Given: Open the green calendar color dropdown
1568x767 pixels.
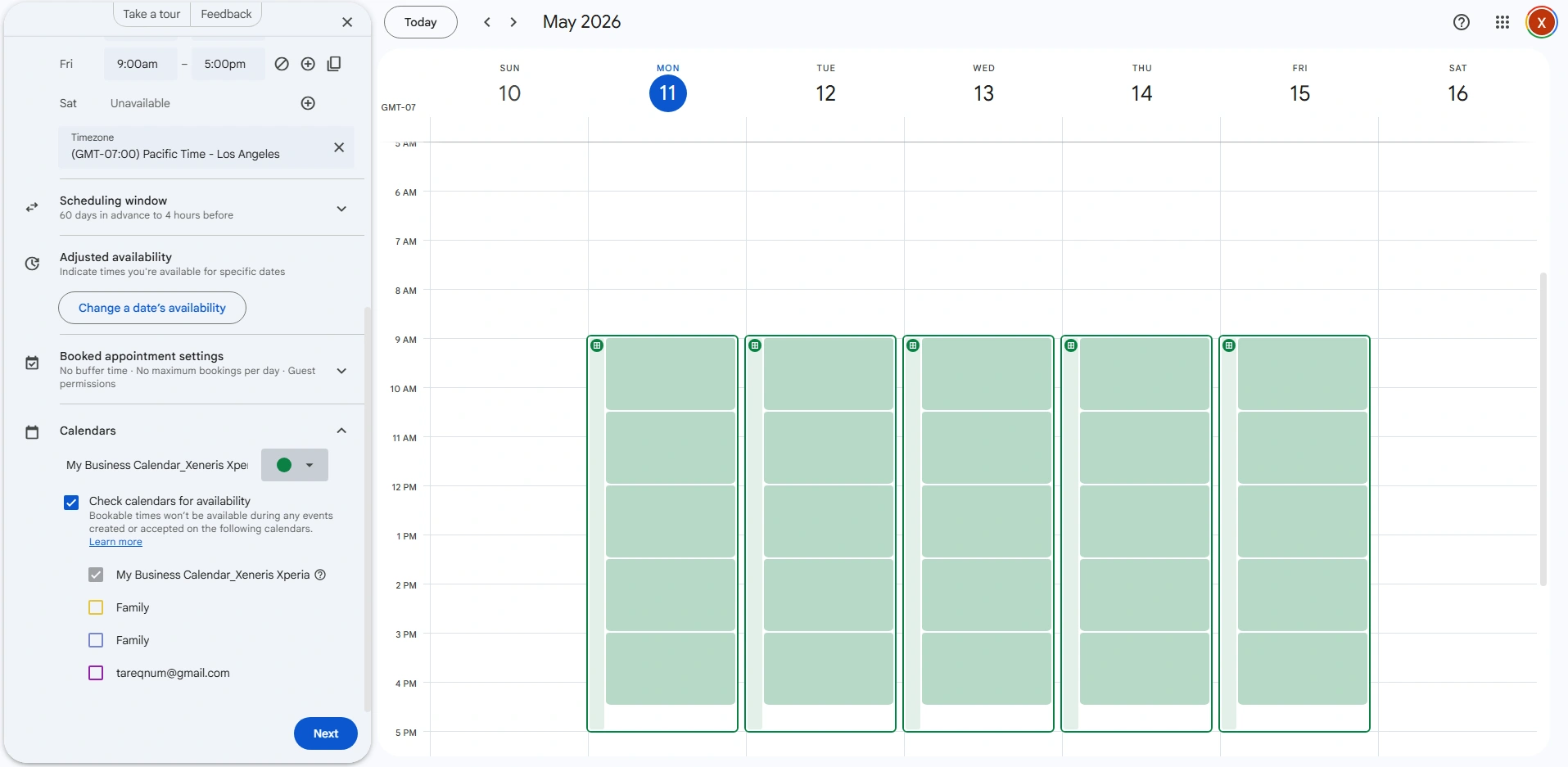Looking at the screenshot, I should (x=295, y=465).
